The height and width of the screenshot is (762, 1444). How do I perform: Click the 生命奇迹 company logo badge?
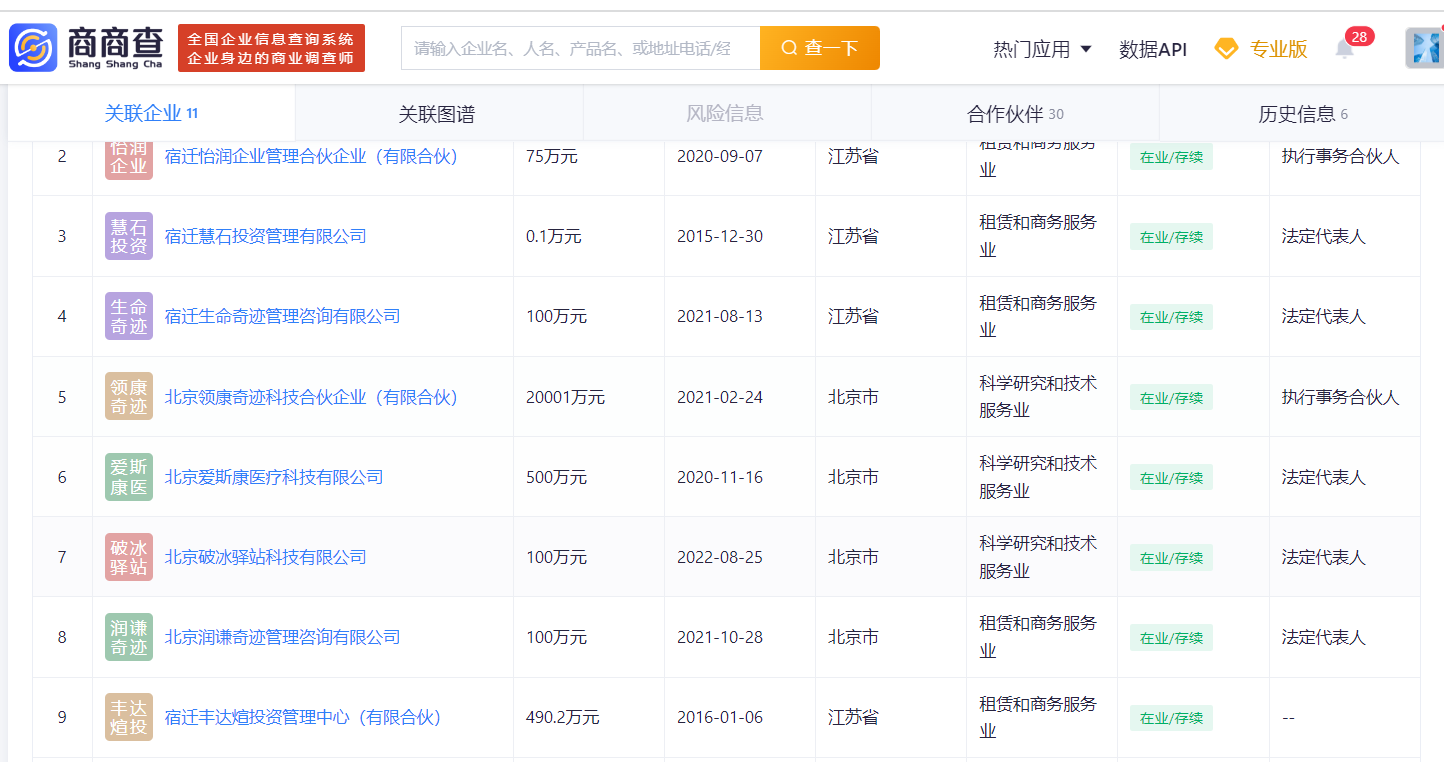click(128, 317)
